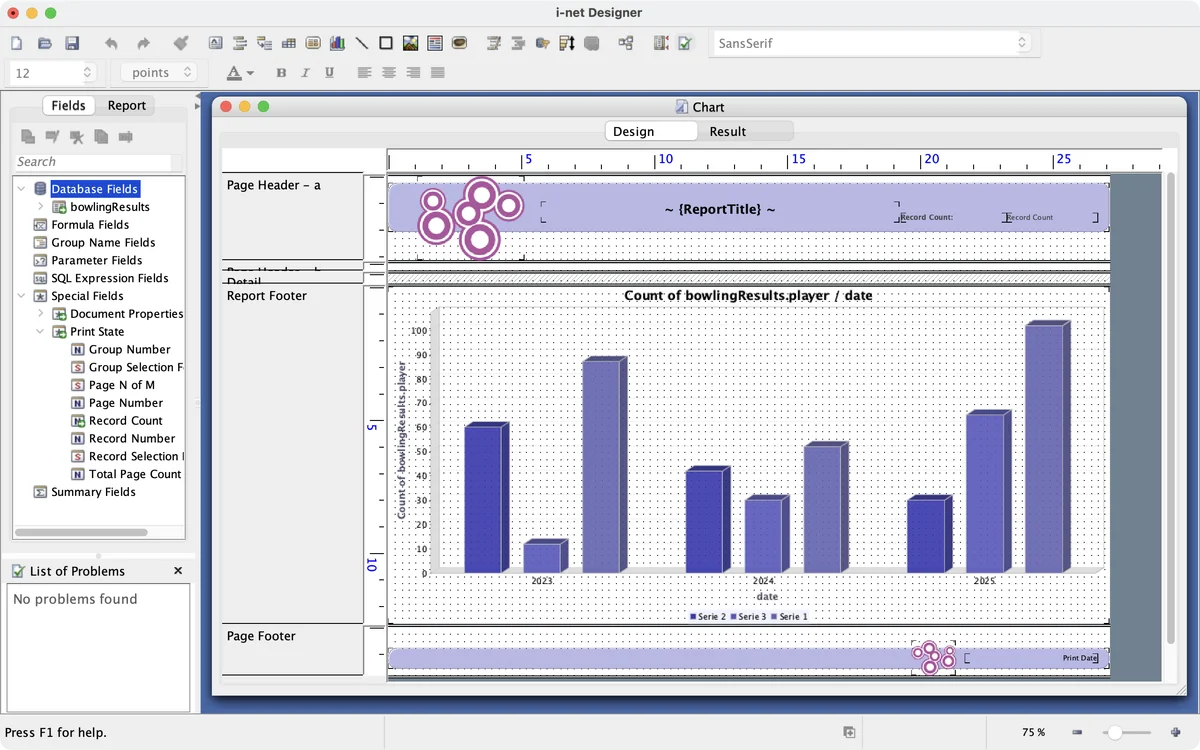Image resolution: width=1200 pixels, height=750 pixels.
Task: Open the font color picker
Action: click(x=239, y=73)
